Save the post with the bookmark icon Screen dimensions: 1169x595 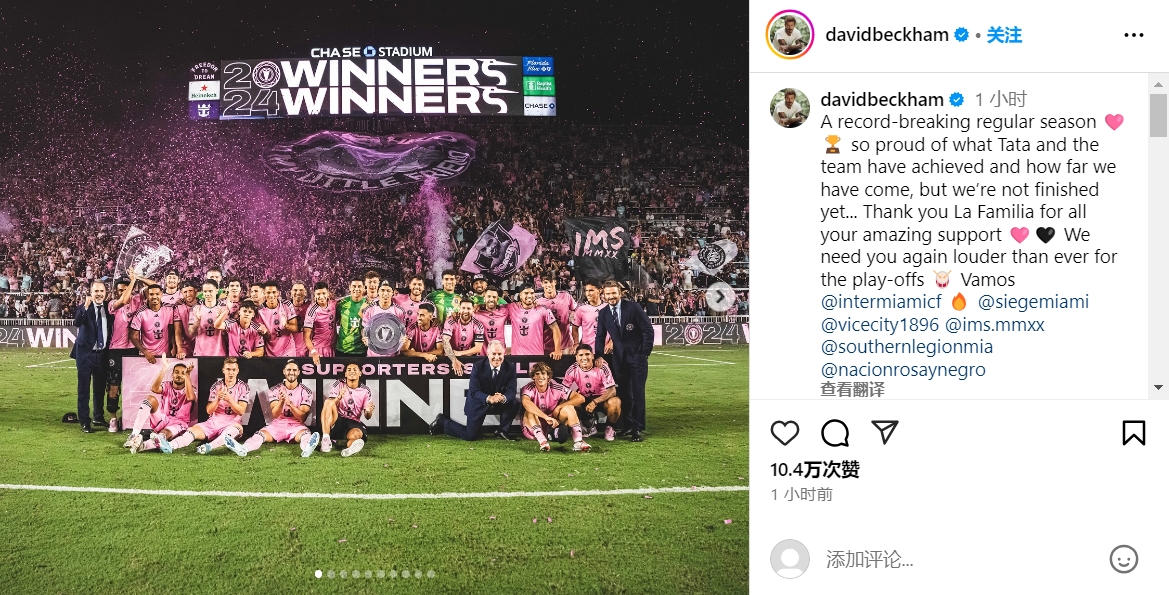pyautogui.click(x=1133, y=433)
